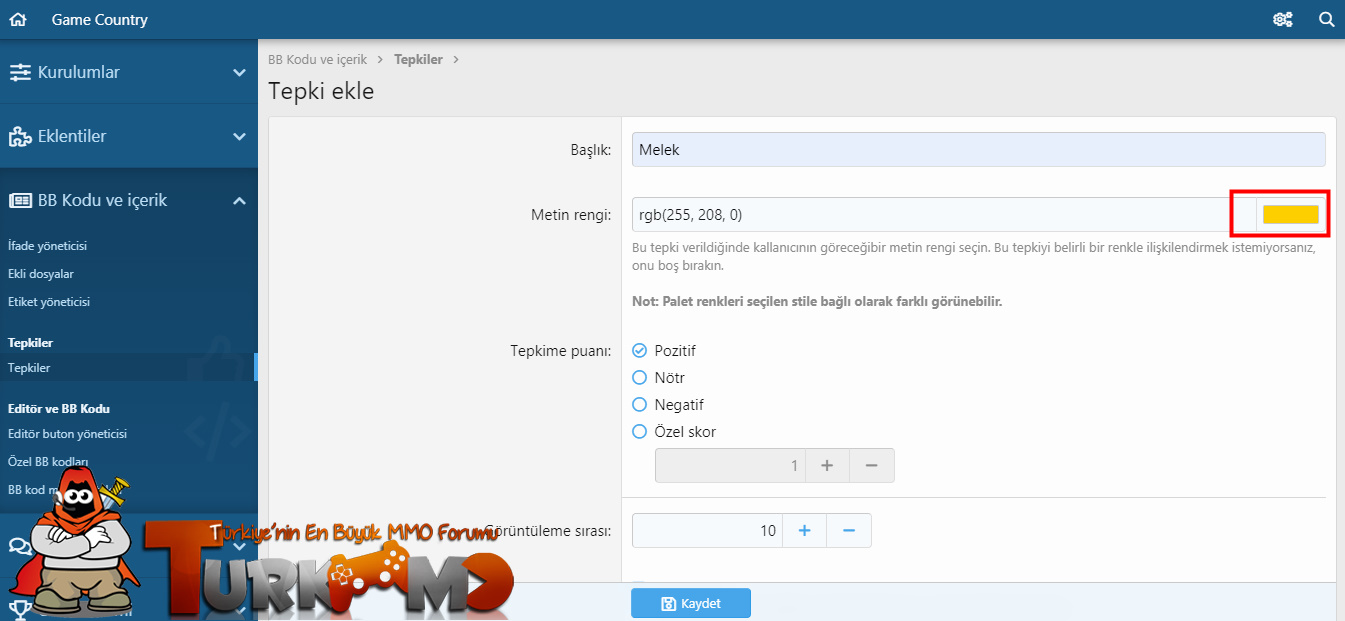Click the Kaydet save button
1345x621 pixels.
(x=691, y=603)
